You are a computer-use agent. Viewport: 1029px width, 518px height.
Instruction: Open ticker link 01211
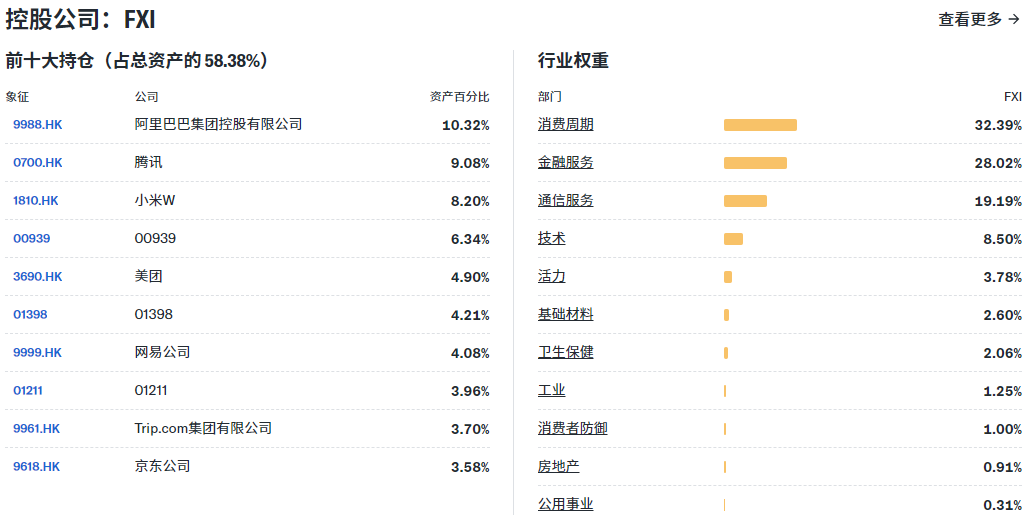pyautogui.click(x=28, y=391)
